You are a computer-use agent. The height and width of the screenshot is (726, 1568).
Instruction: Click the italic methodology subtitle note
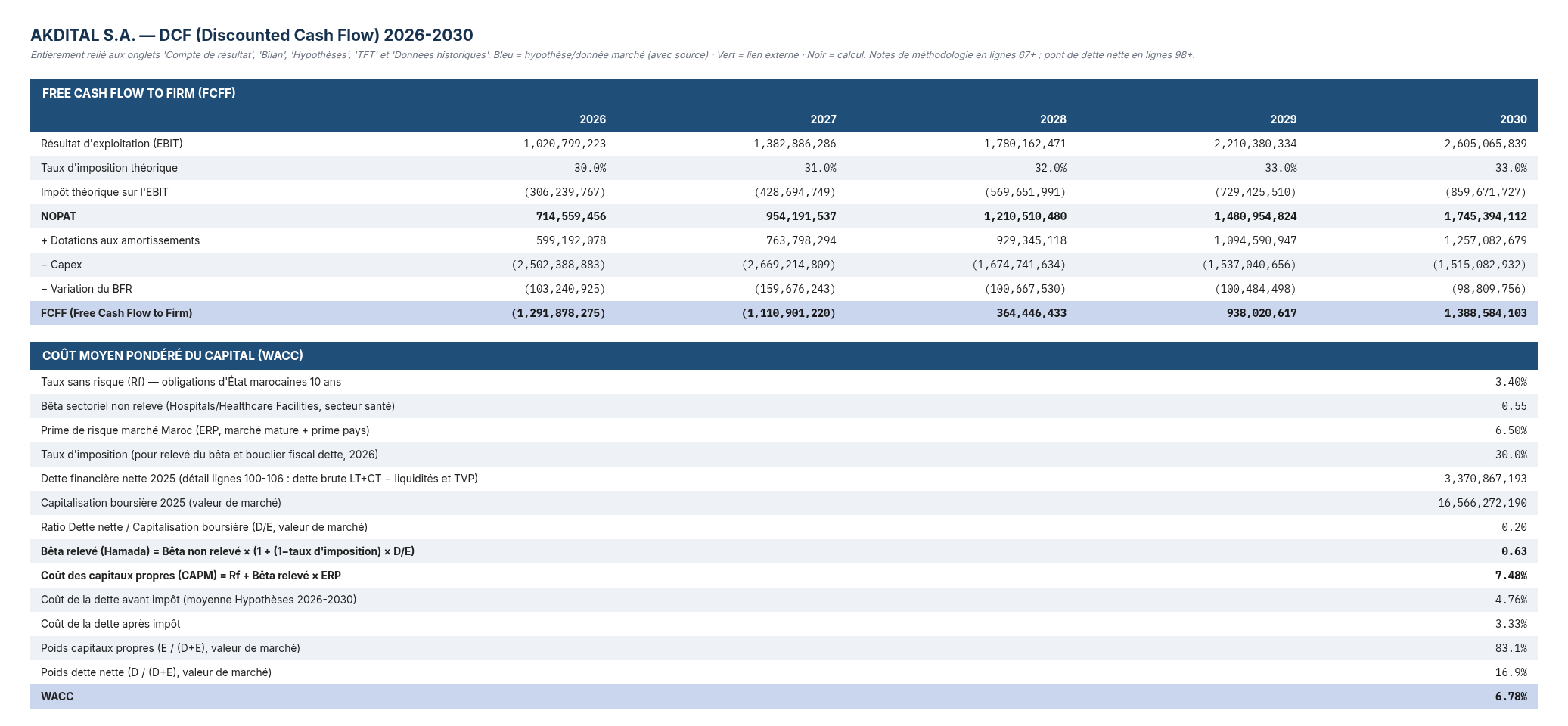click(x=613, y=55)
